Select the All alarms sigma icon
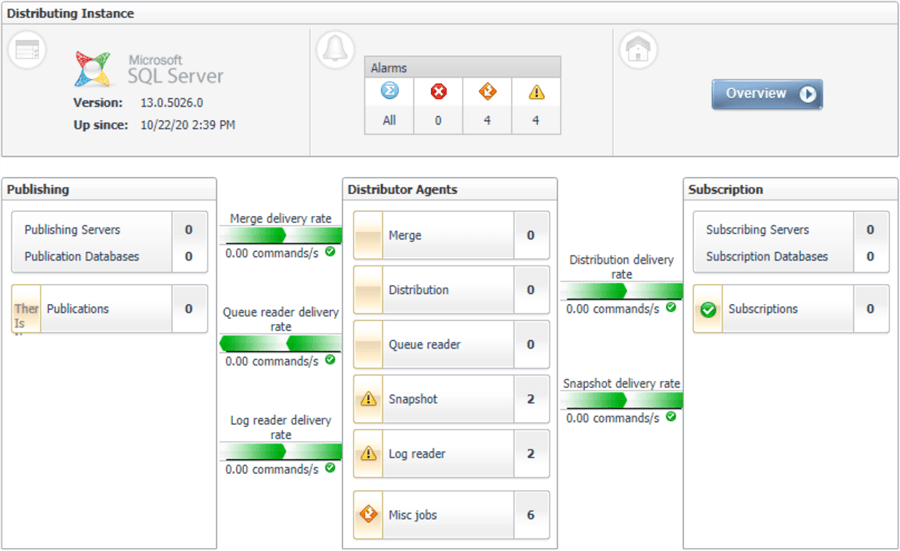The image size is (900, 551). (x=389, y=91)
